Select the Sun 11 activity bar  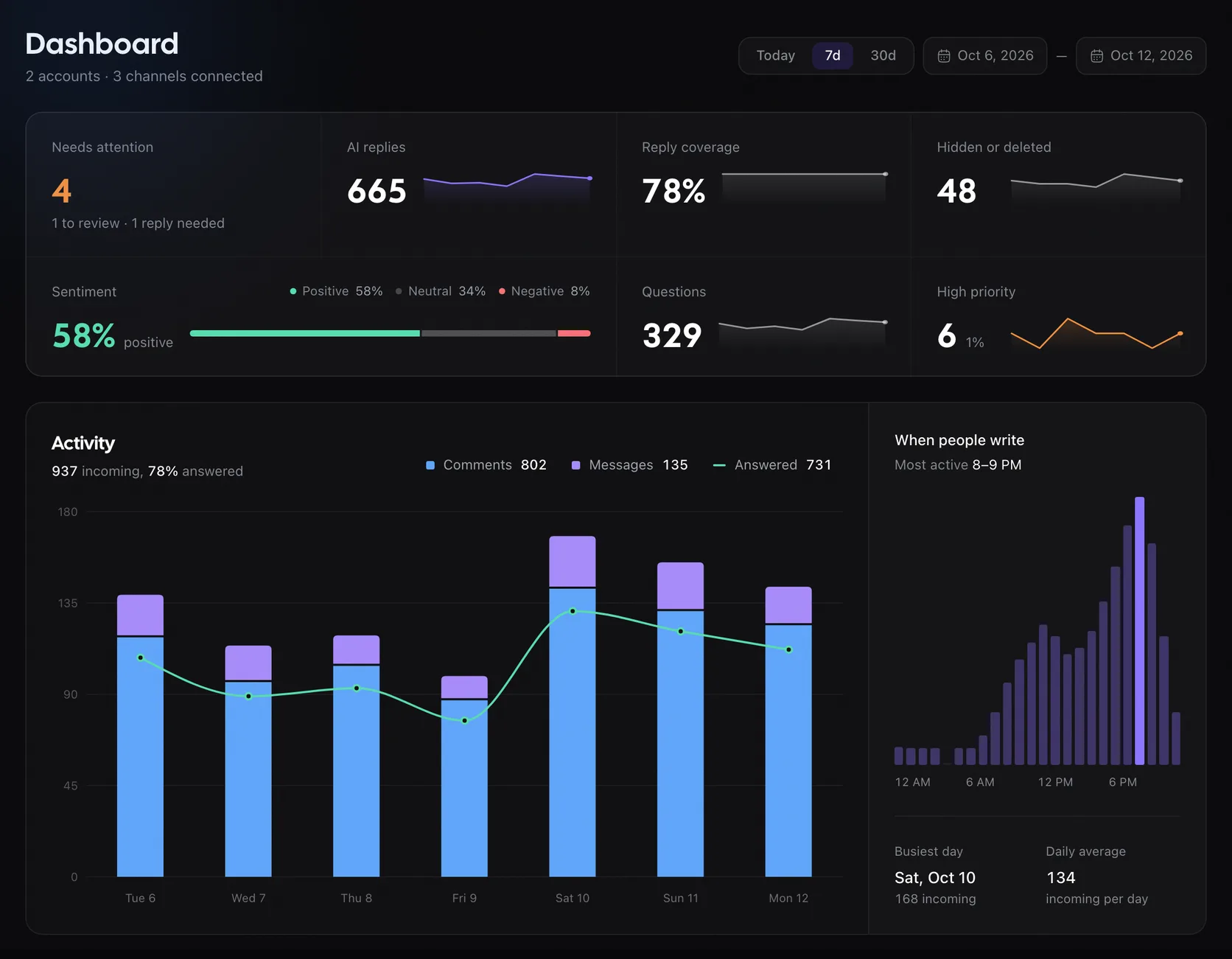click(x=681, y=719)
